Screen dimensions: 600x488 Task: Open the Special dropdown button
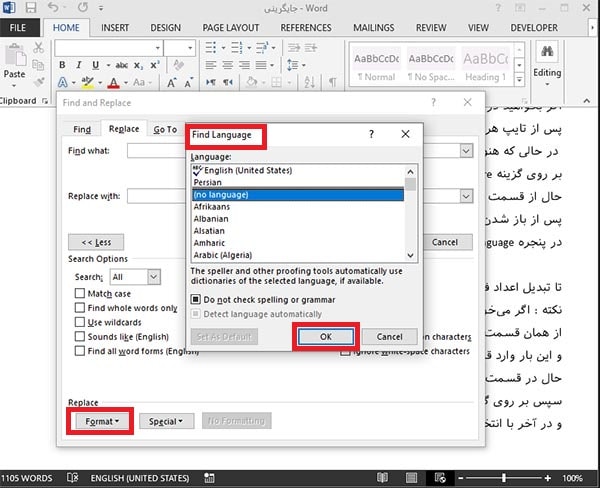pyautogui.click(x=166, y=421)
